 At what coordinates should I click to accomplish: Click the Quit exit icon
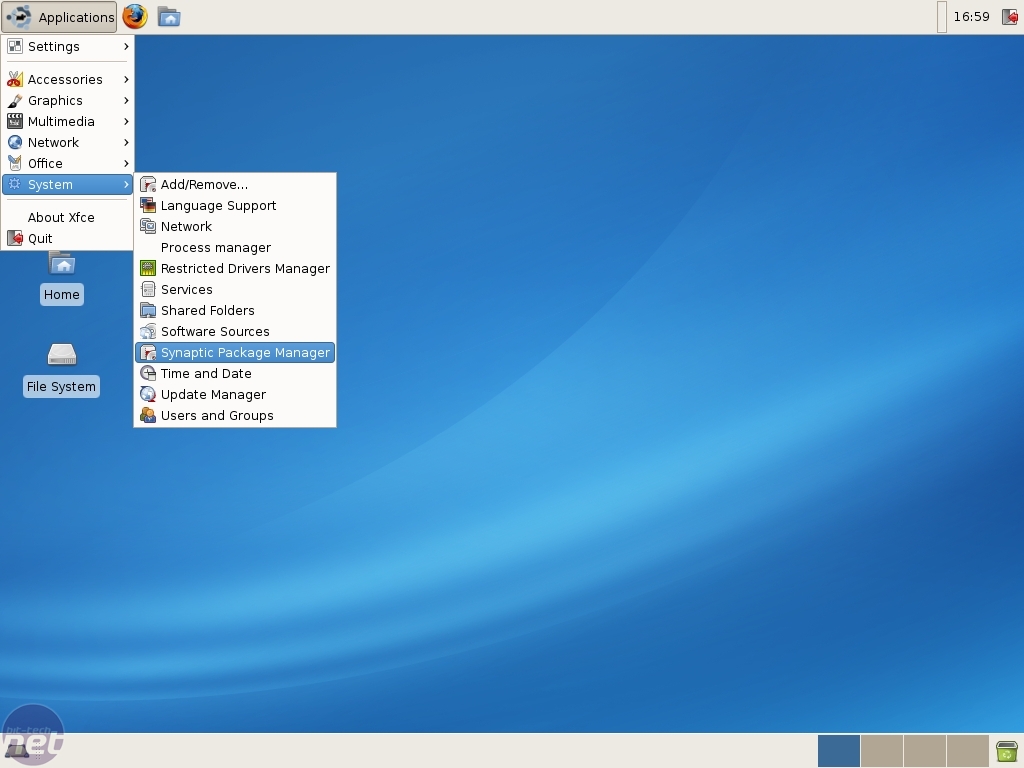click(x=14, y=238)
